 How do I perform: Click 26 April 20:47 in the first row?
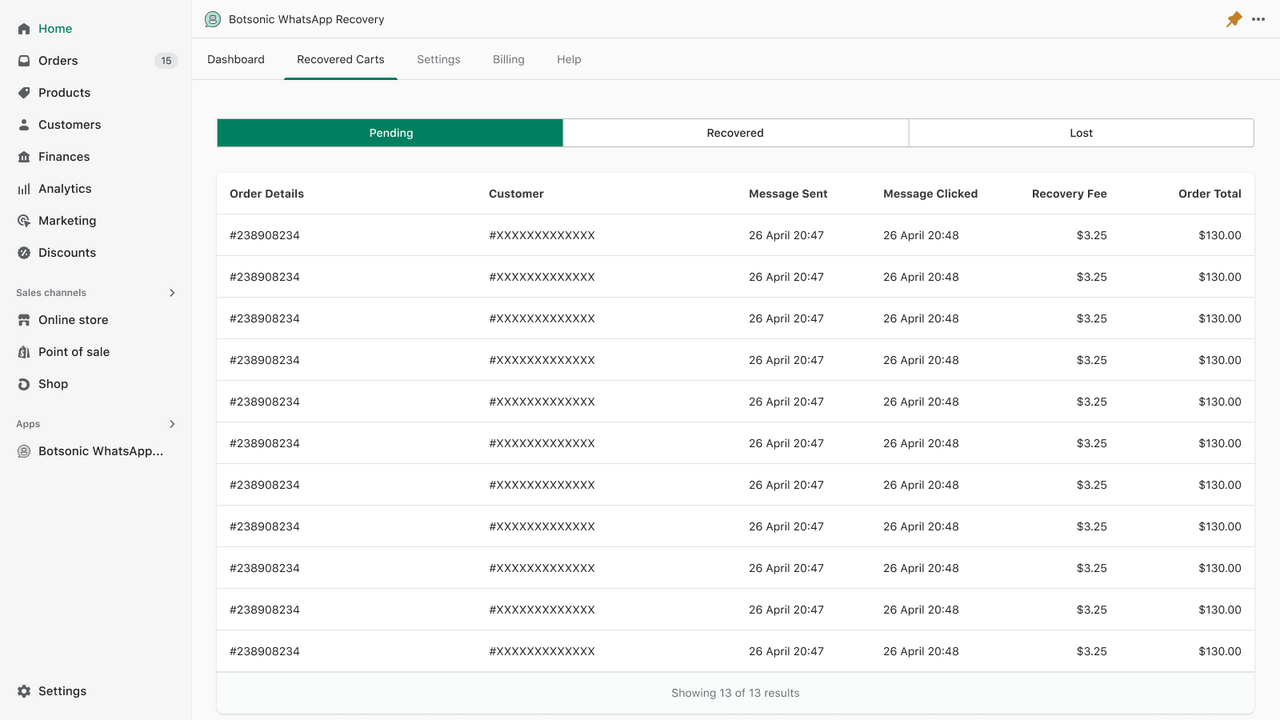coord(786,236)
